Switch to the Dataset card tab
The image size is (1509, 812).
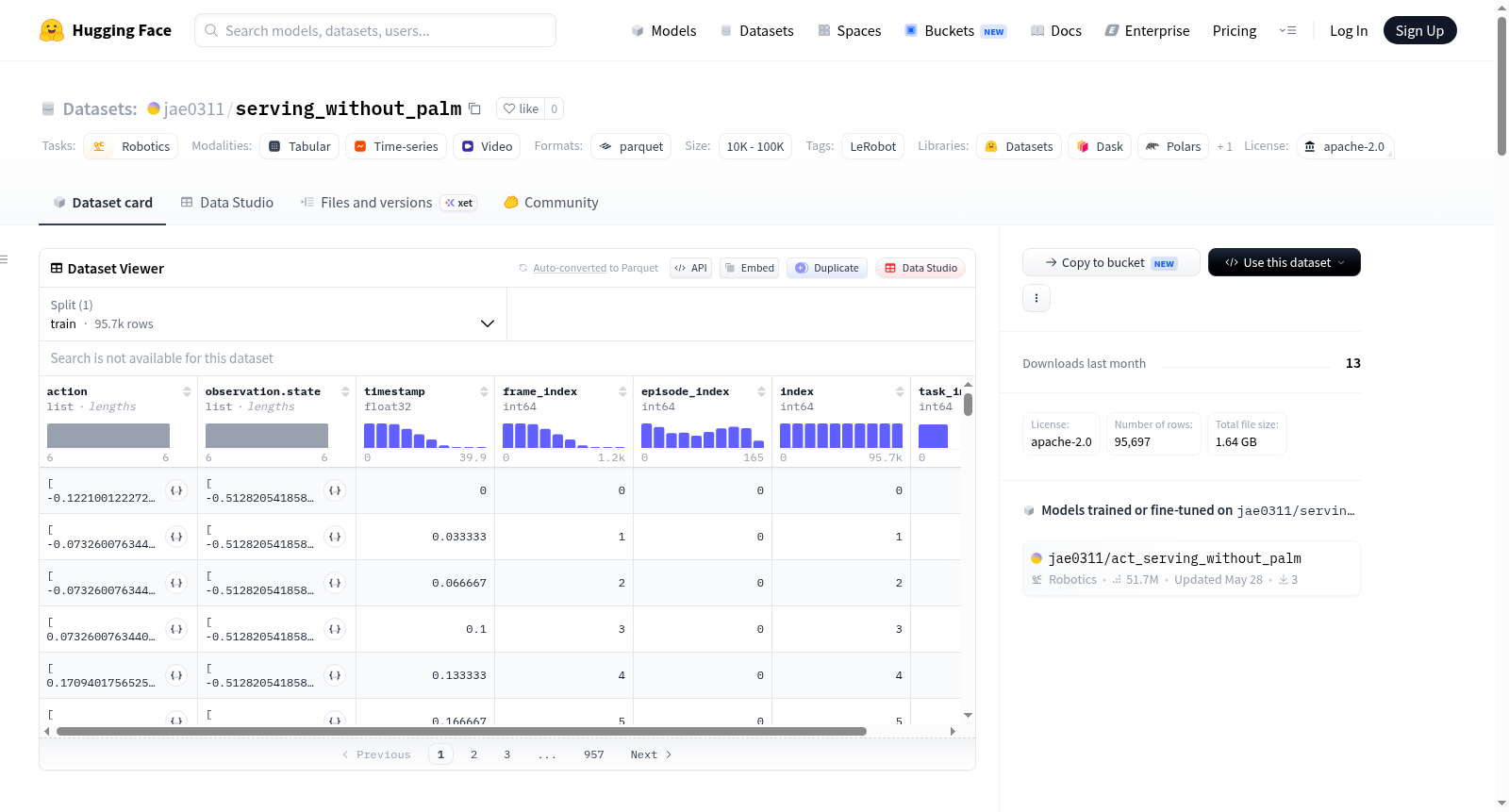pyautogui.click(x=103, y=202)
